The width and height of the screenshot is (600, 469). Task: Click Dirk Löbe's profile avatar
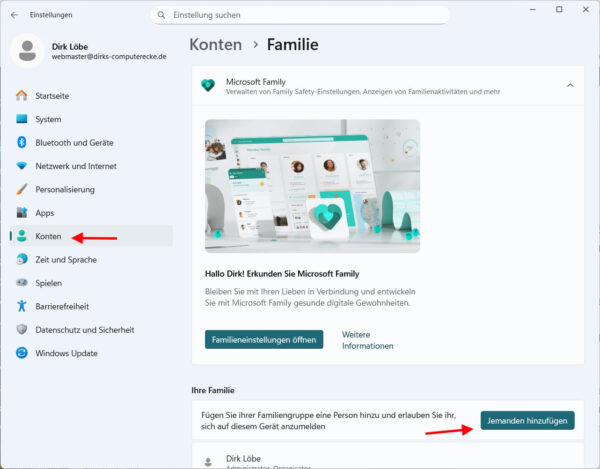point(27,51)
